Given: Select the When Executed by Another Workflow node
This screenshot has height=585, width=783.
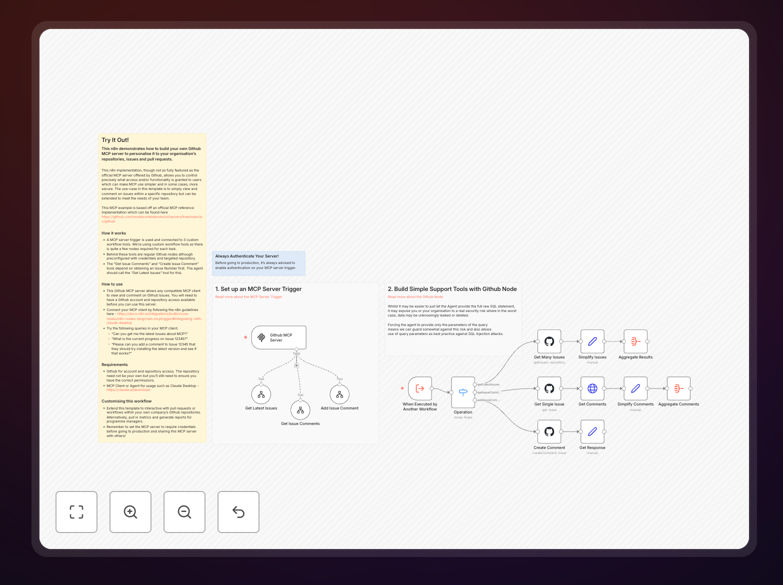Looking at the screenshot, I should [x=420, y=388].
